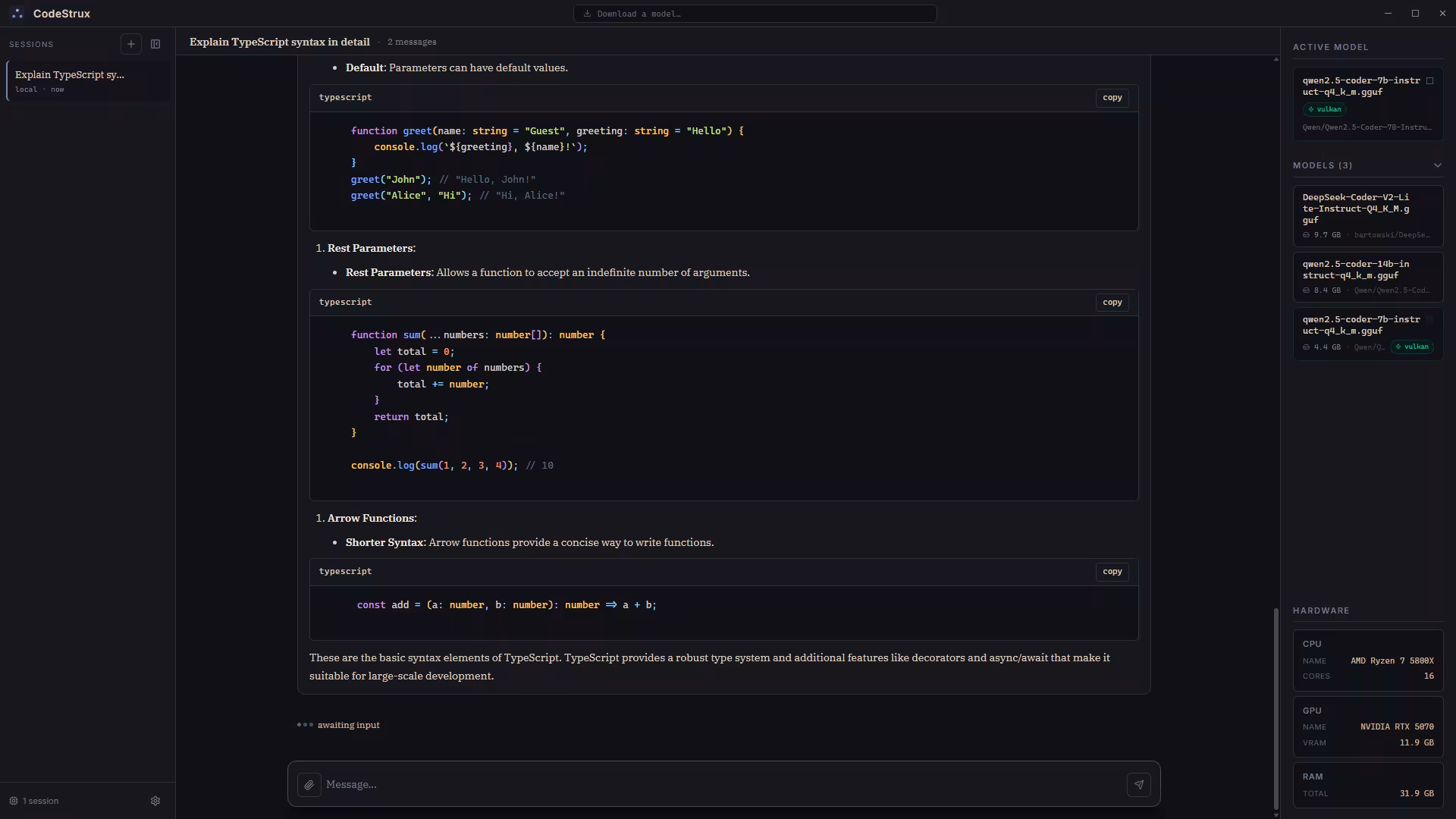The height and width of the screenshot is (819, 1456).
Task: Click the session count icon at bottom left
Action: pyautogui.click(x=14, y=801)
